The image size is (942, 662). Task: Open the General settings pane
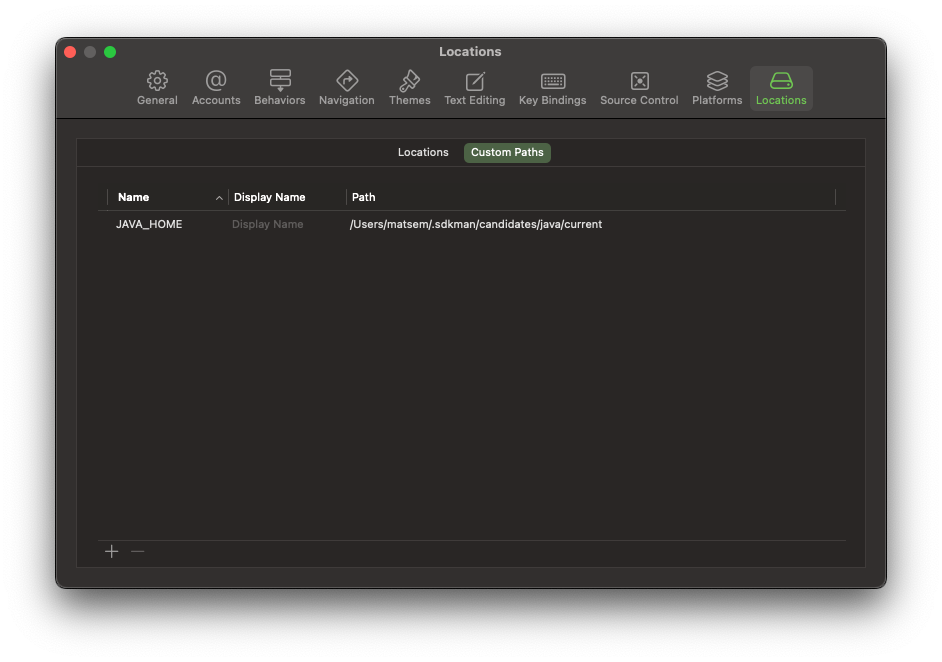pos(157,88)
